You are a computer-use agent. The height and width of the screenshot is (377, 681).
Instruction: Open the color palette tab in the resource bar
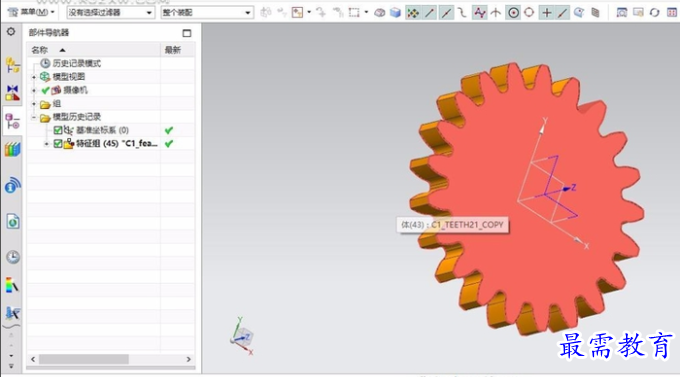point(12,285)
